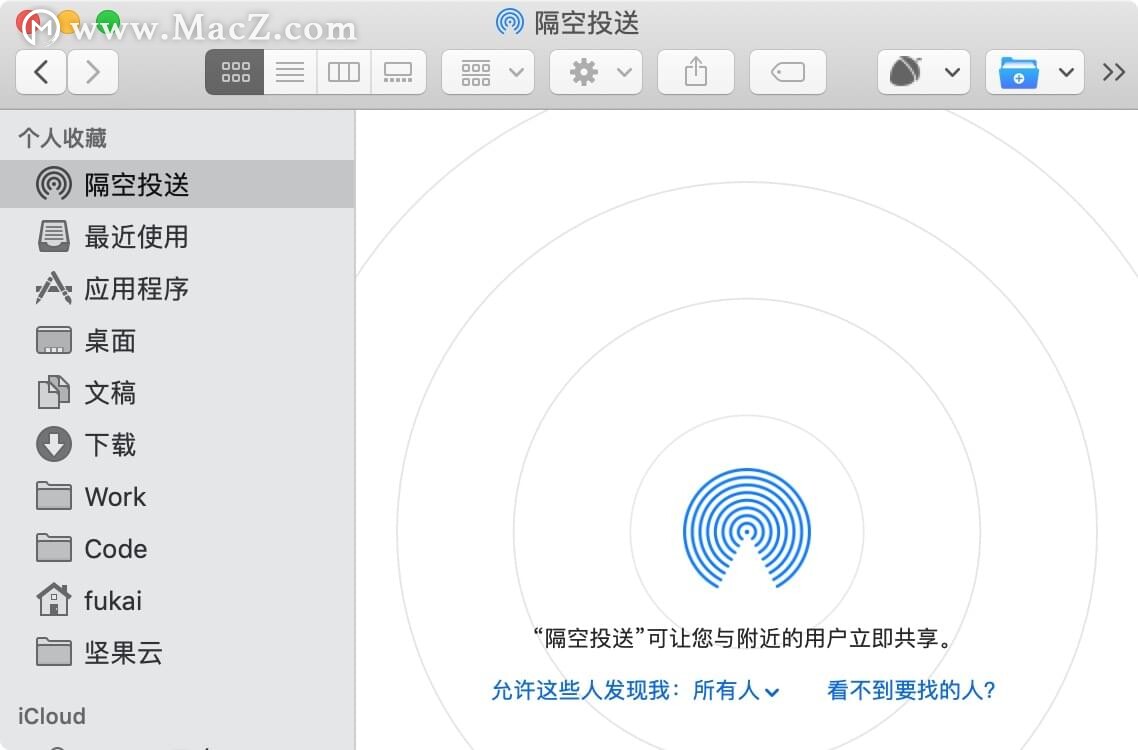This screenshot has height=750, width=1138.
Task: Click the iCloud sidebar section header
Action: point(52,716)
